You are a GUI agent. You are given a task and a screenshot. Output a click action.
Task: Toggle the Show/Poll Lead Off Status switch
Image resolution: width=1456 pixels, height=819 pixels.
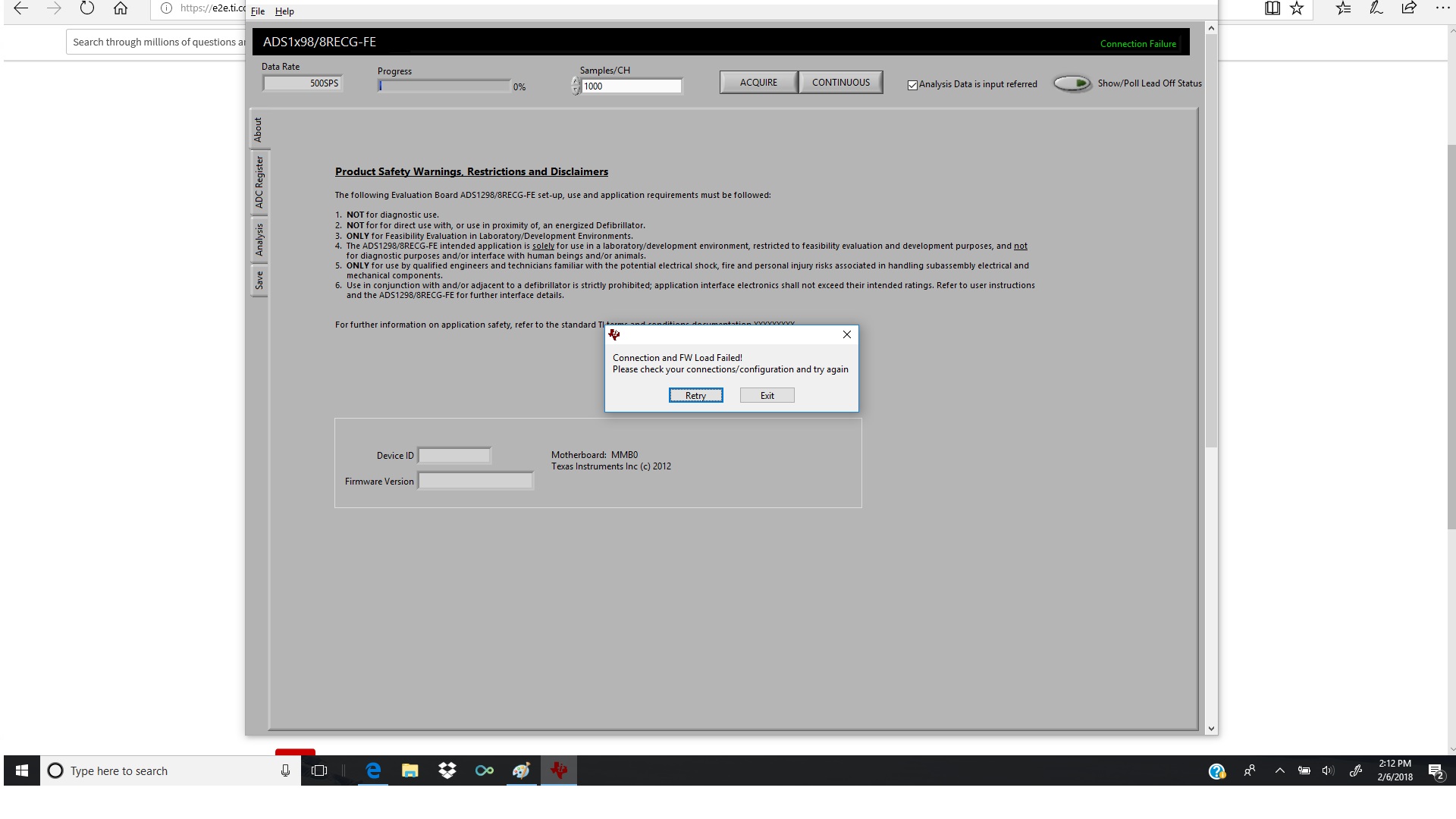pos(1072,83)
